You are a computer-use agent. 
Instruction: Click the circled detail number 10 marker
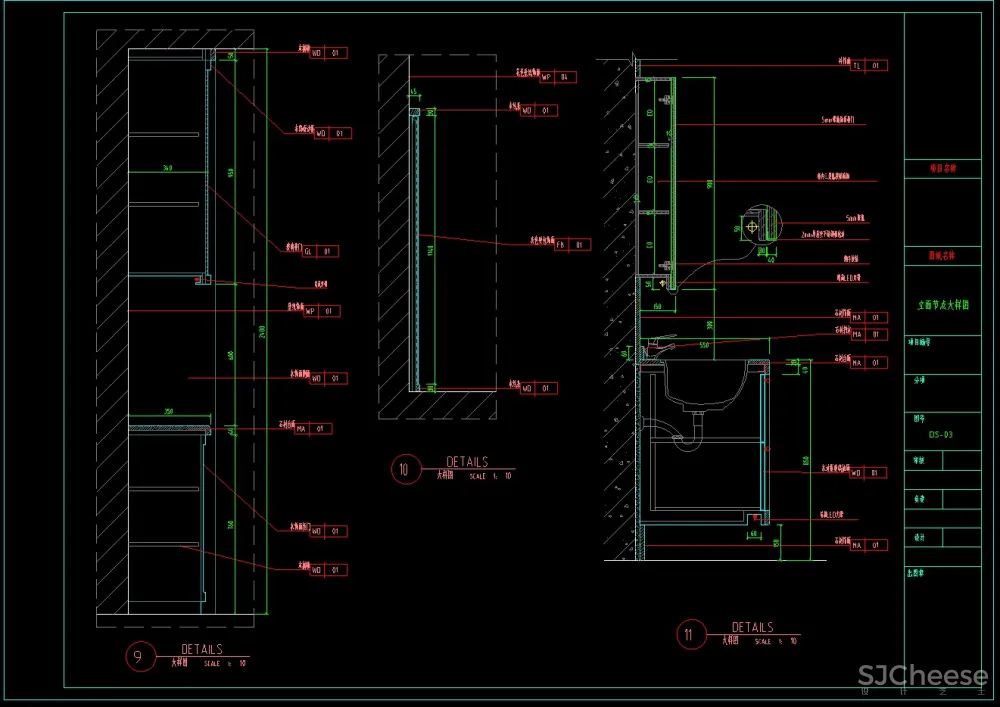point(406,469)
